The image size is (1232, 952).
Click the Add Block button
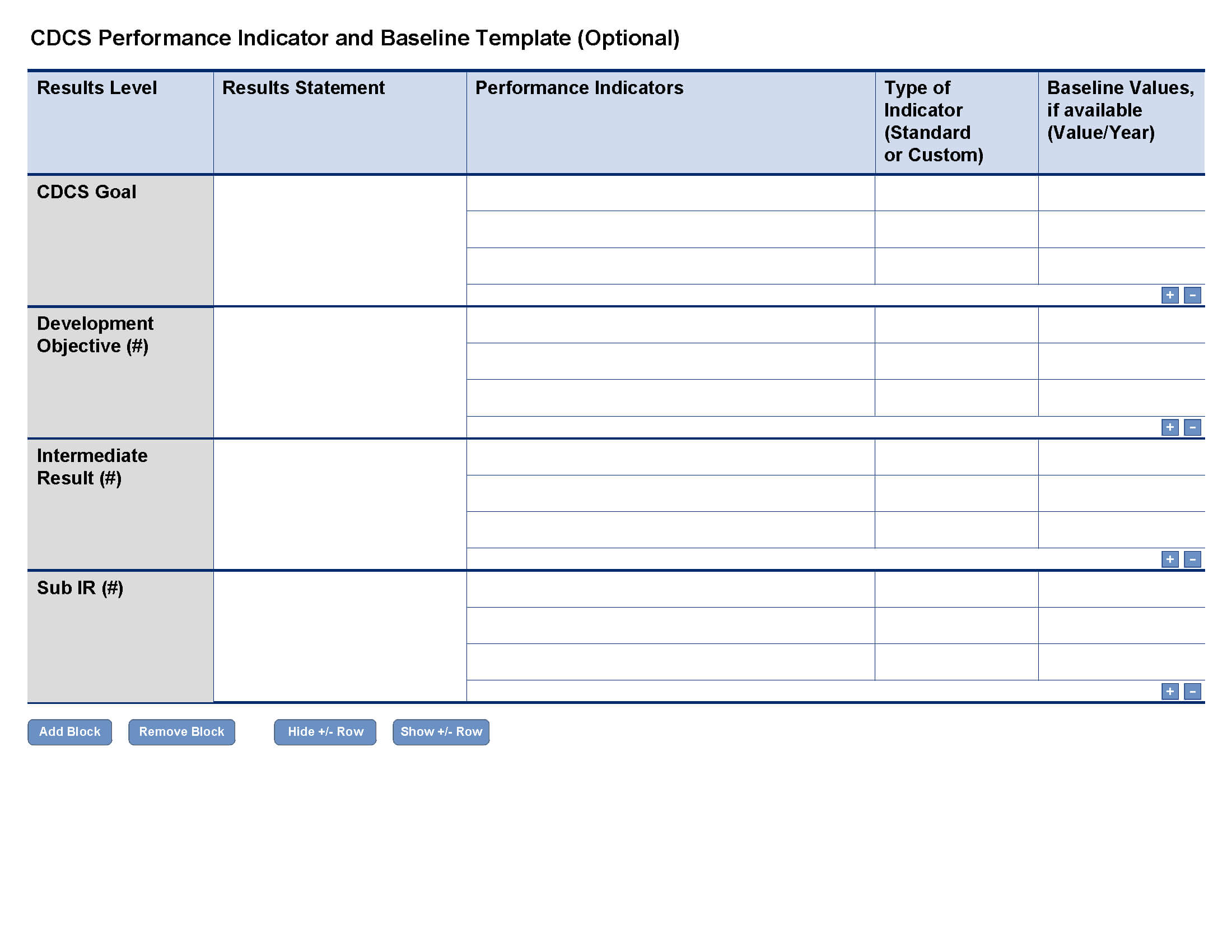[68, 731]
